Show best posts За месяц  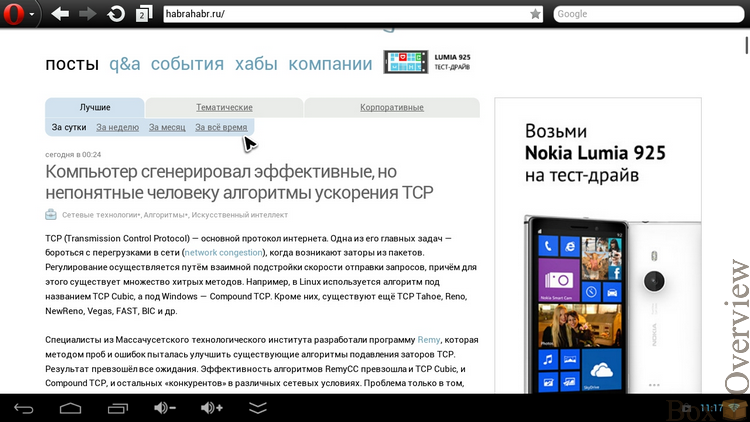(x=167, y=127)
